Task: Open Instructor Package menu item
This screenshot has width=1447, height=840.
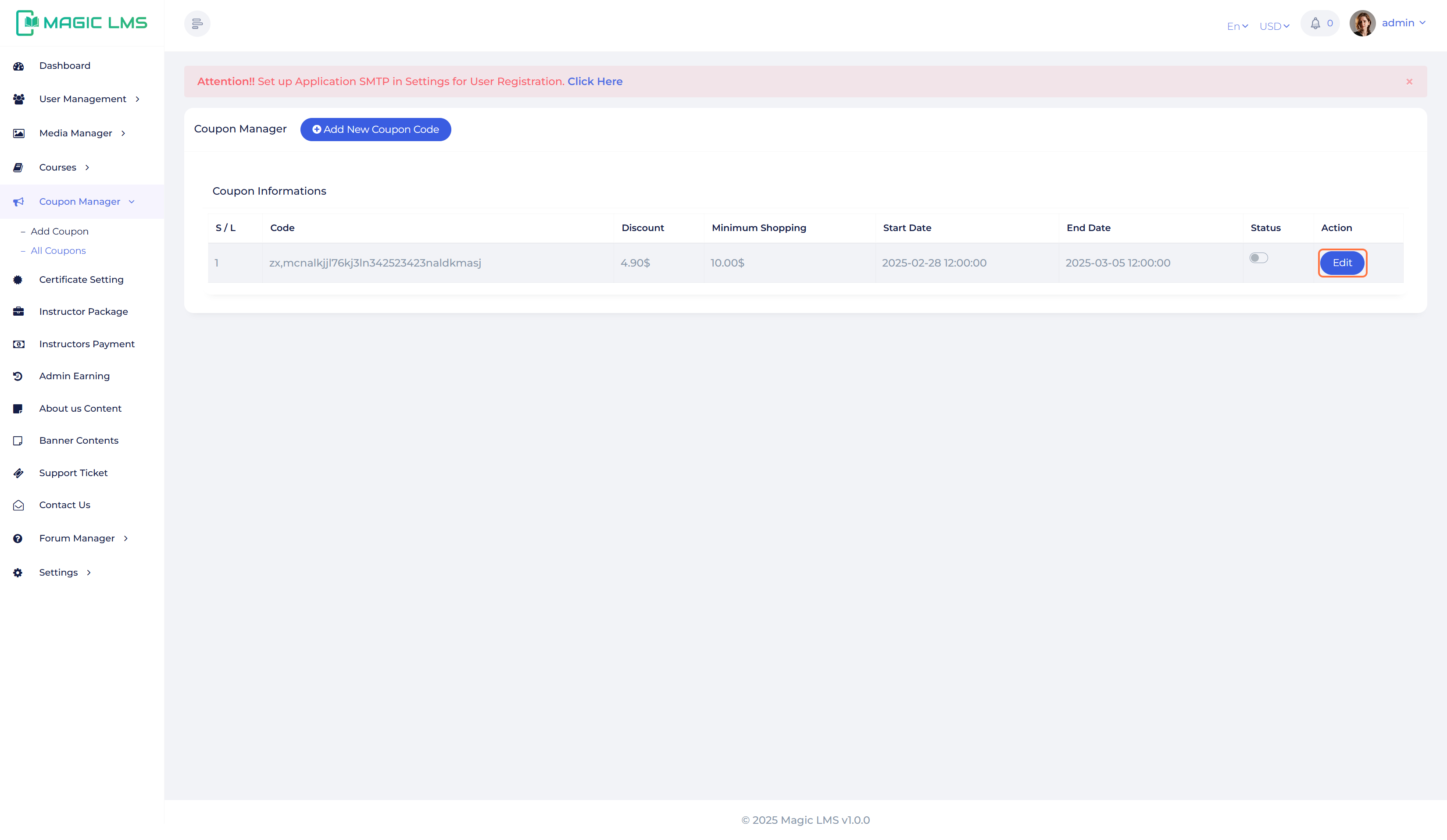Action: click(84, 312)
